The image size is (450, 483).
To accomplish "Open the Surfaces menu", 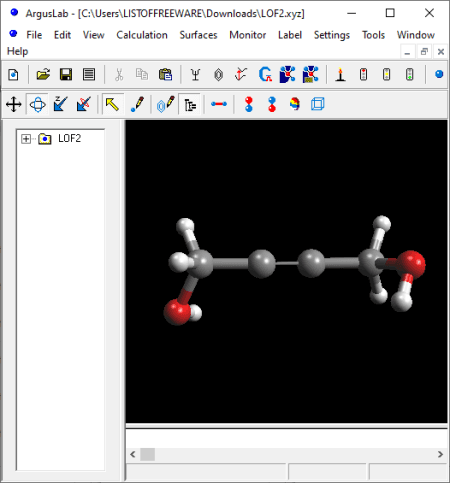I will coord(198,35).
